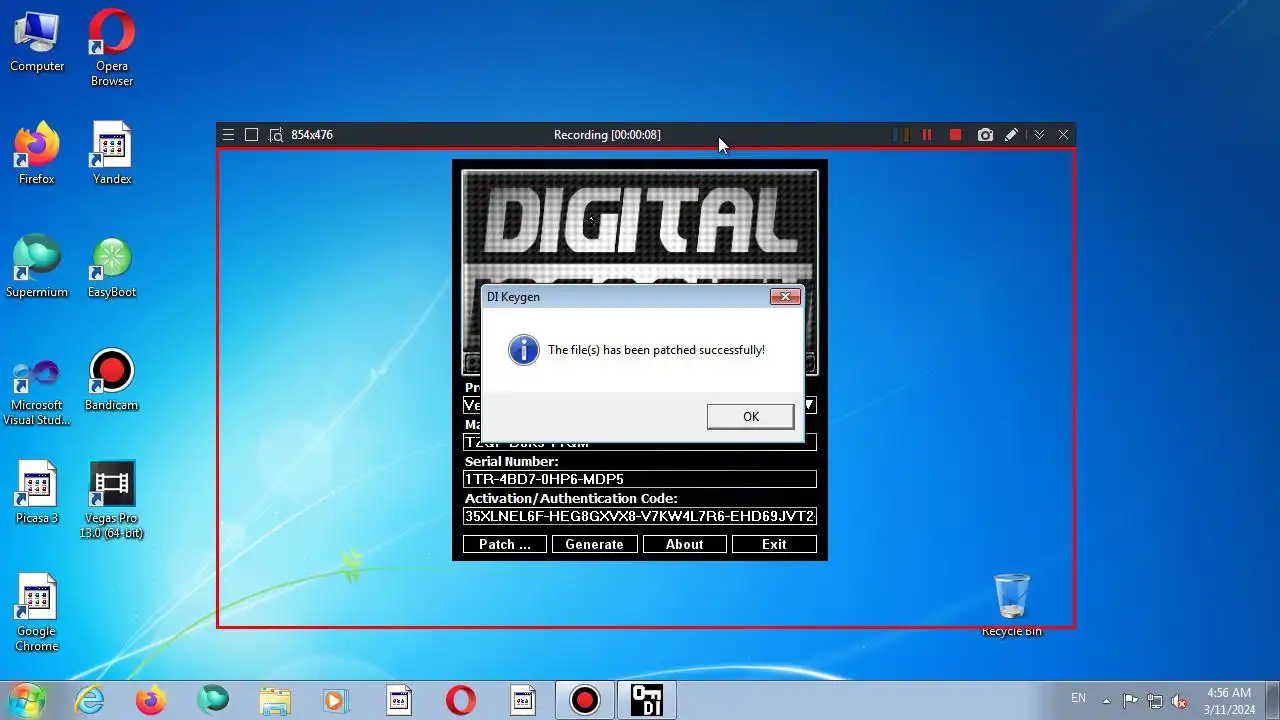The width and height of the screenshot is (1280, 720).
Task: Click the audio level meter in recorder bar
Action: [x=900, y=135]
